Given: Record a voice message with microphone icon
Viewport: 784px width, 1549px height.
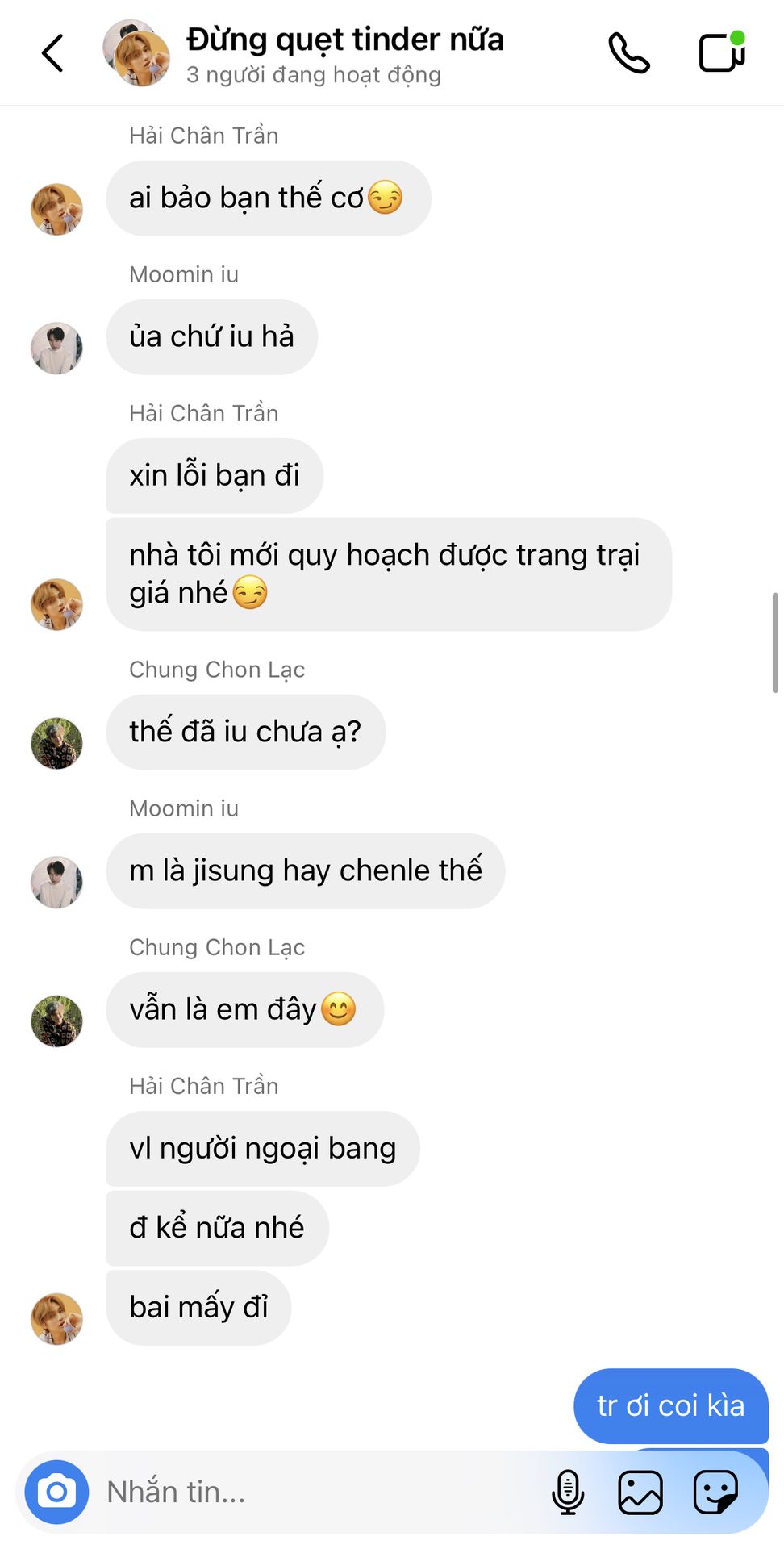Looking at the screenshot, I should pyautogui.click(x=568, y=1492).
